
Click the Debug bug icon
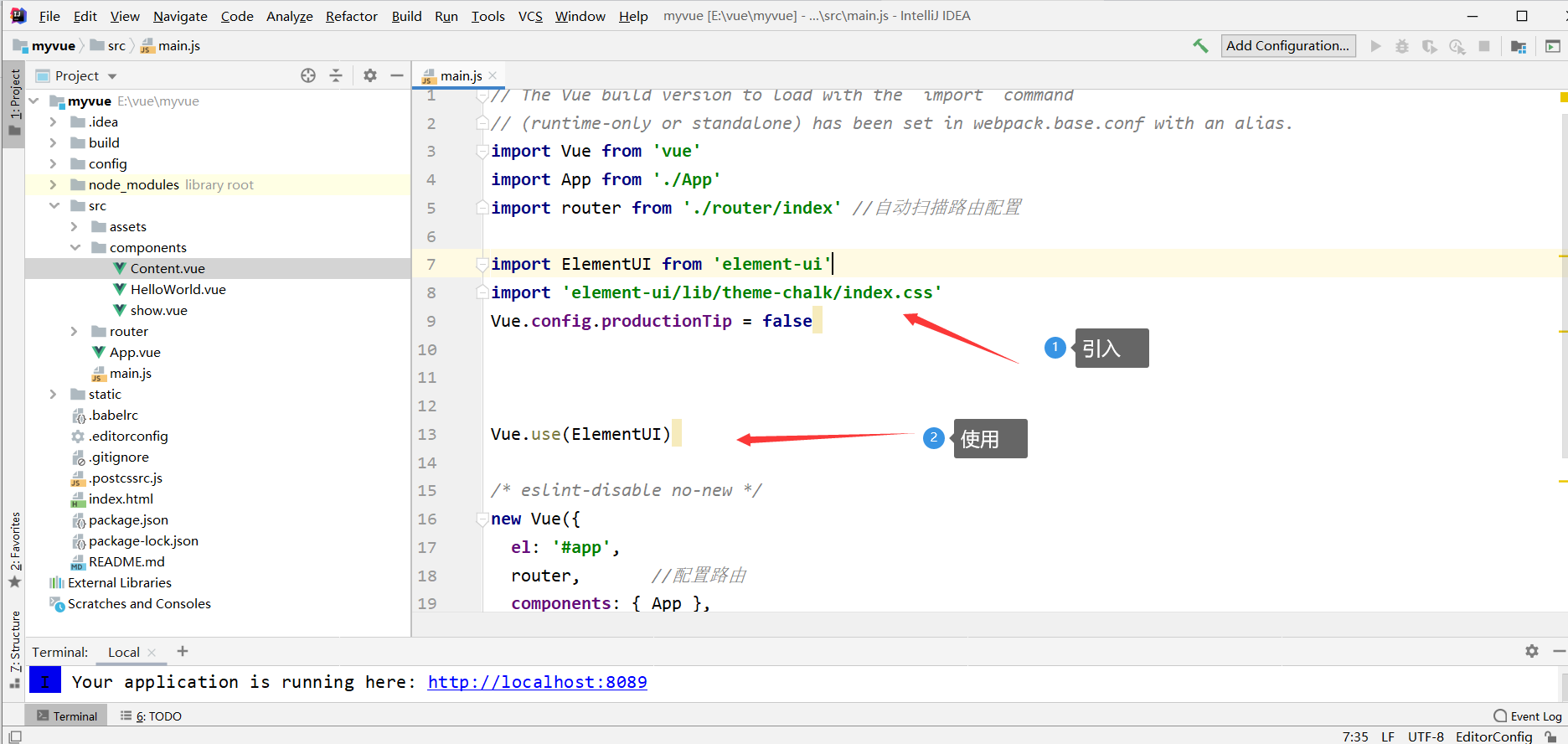click(x=1401, y=46)
